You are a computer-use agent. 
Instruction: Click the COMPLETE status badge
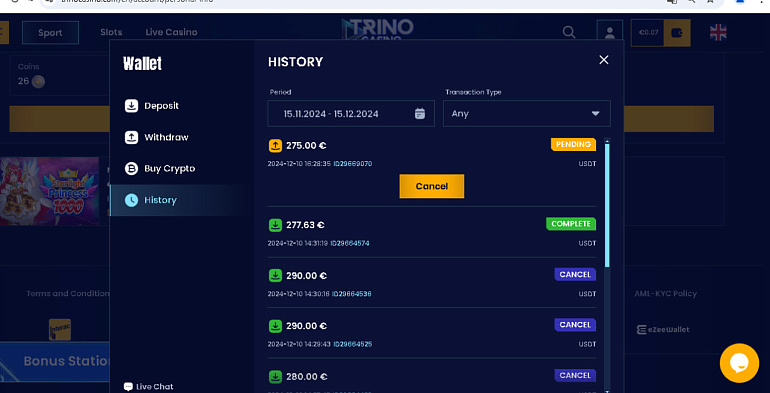571,224
